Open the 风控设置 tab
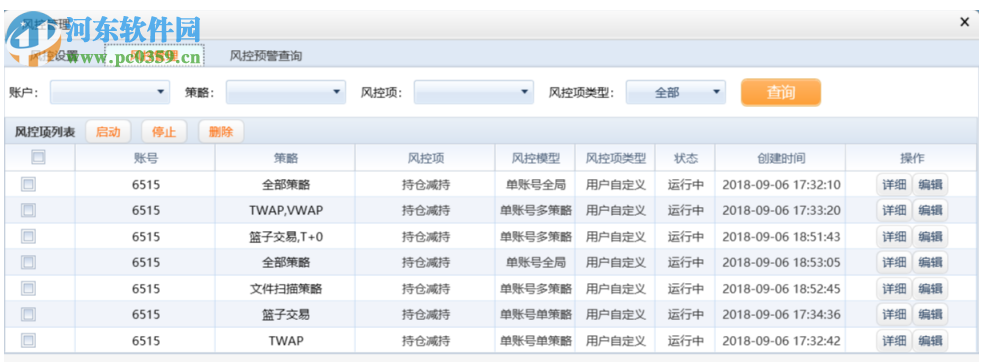This screenshot has width=989, height=362. click(54, 56)
